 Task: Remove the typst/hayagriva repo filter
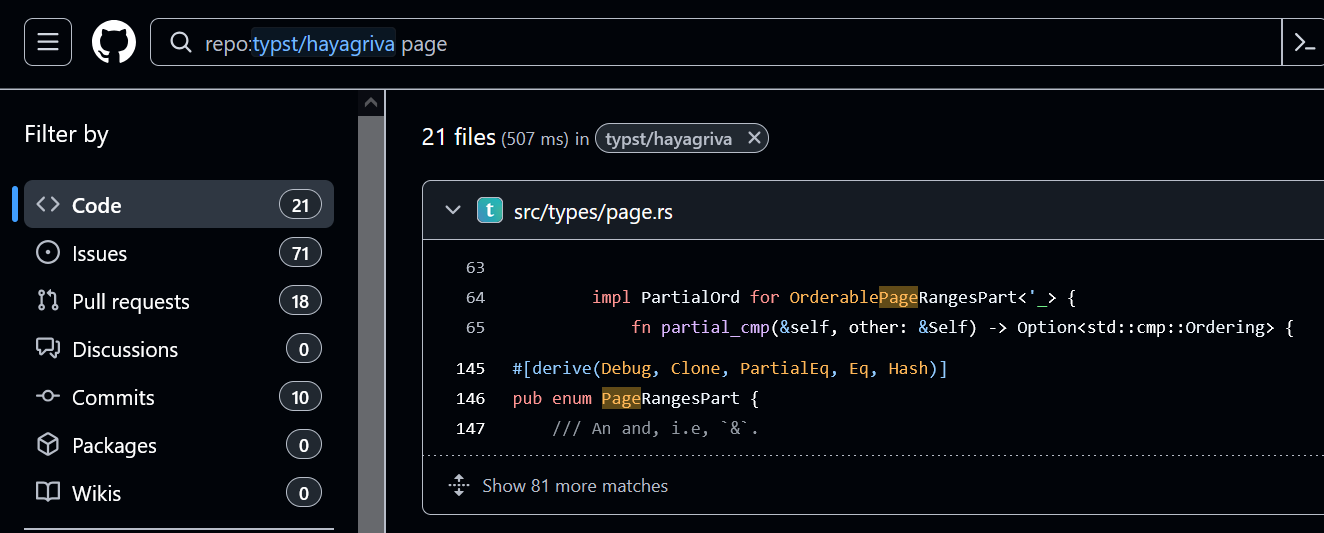coord(754,138)
